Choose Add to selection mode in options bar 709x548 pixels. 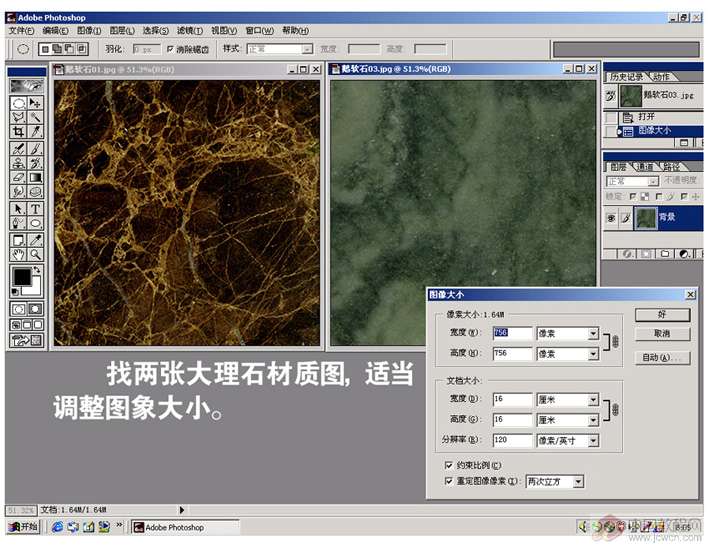pyautogui.click(x=57, y=49)
